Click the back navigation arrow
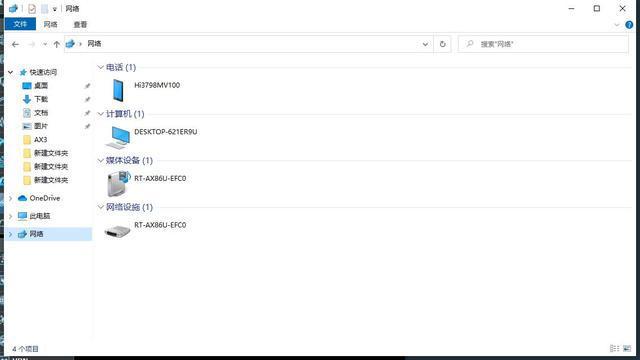Image resolution: width=640 pixels, height=360 pixels. pyautogui.click(x=15, y=44)
